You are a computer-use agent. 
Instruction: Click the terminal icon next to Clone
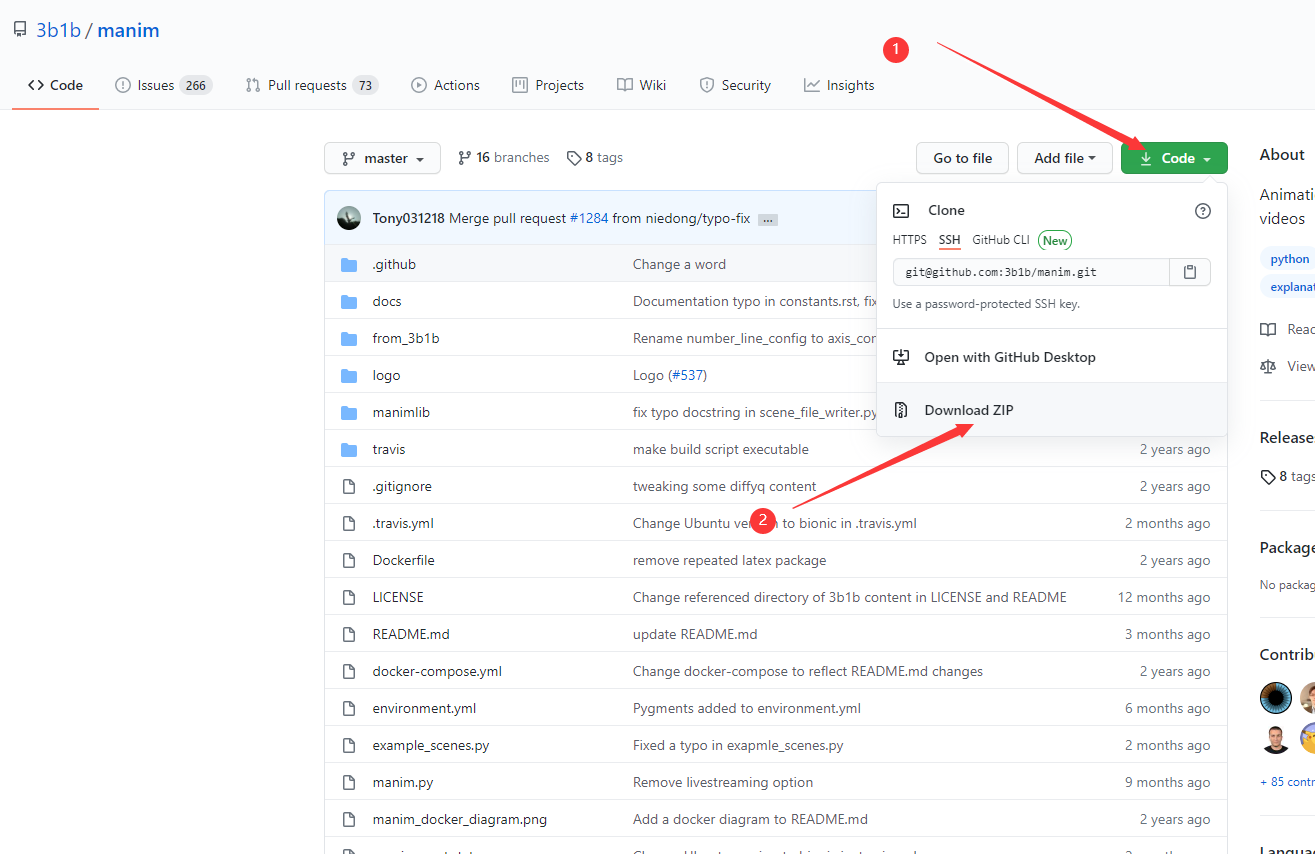[x=901, y=211]
